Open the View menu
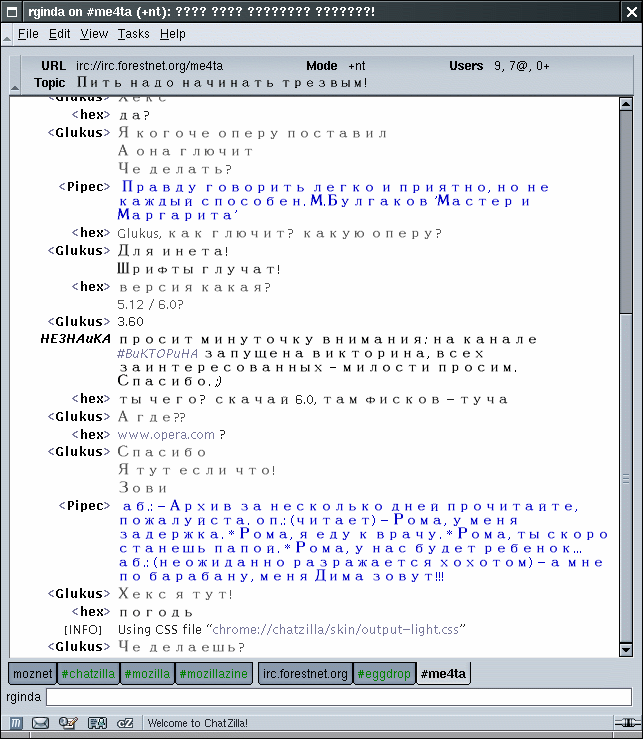This screenshot has height=739, width=643. click(x=94, y=34)
